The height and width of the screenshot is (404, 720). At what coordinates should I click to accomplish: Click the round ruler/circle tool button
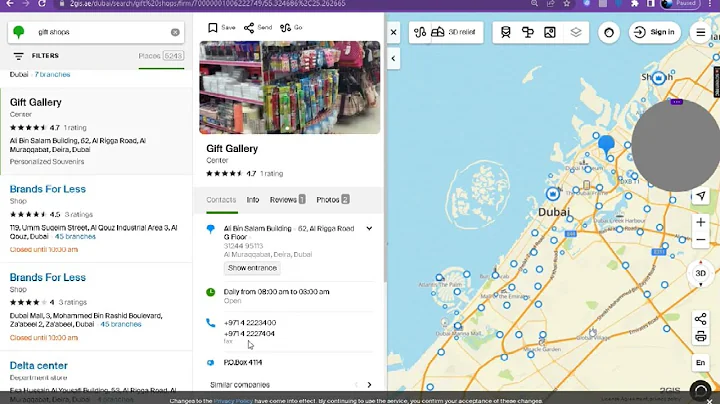(609, 33)
